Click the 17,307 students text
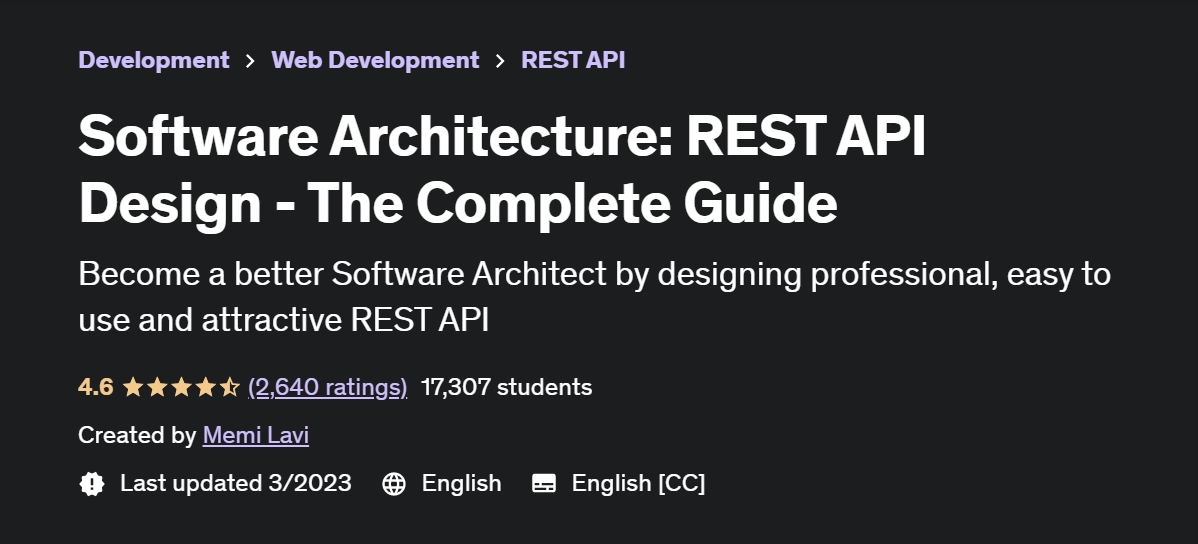The height and width of the screenshot is (544, 1198). 507,387
